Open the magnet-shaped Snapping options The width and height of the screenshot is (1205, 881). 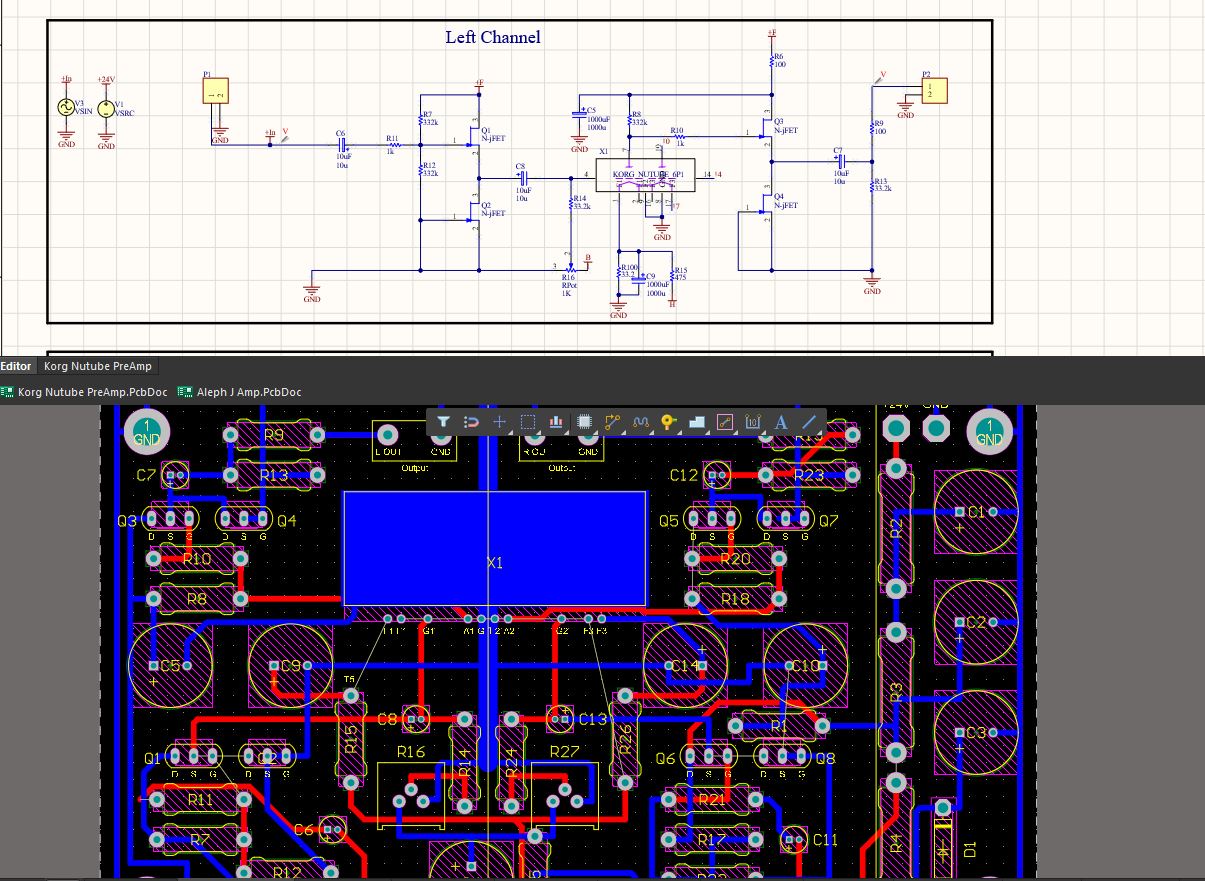471,422
